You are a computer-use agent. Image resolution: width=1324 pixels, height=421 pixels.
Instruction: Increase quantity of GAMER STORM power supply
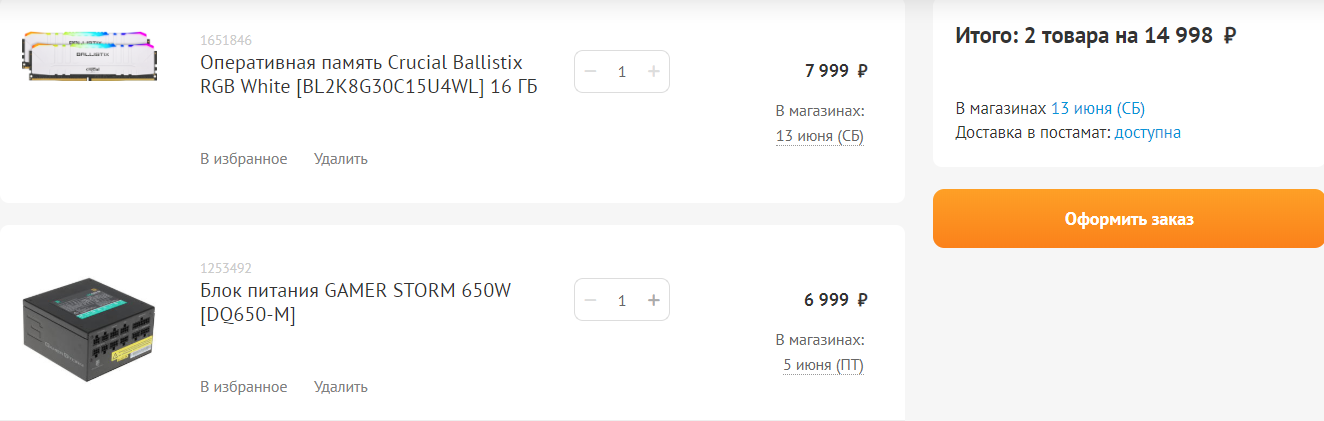click(653, 300)
